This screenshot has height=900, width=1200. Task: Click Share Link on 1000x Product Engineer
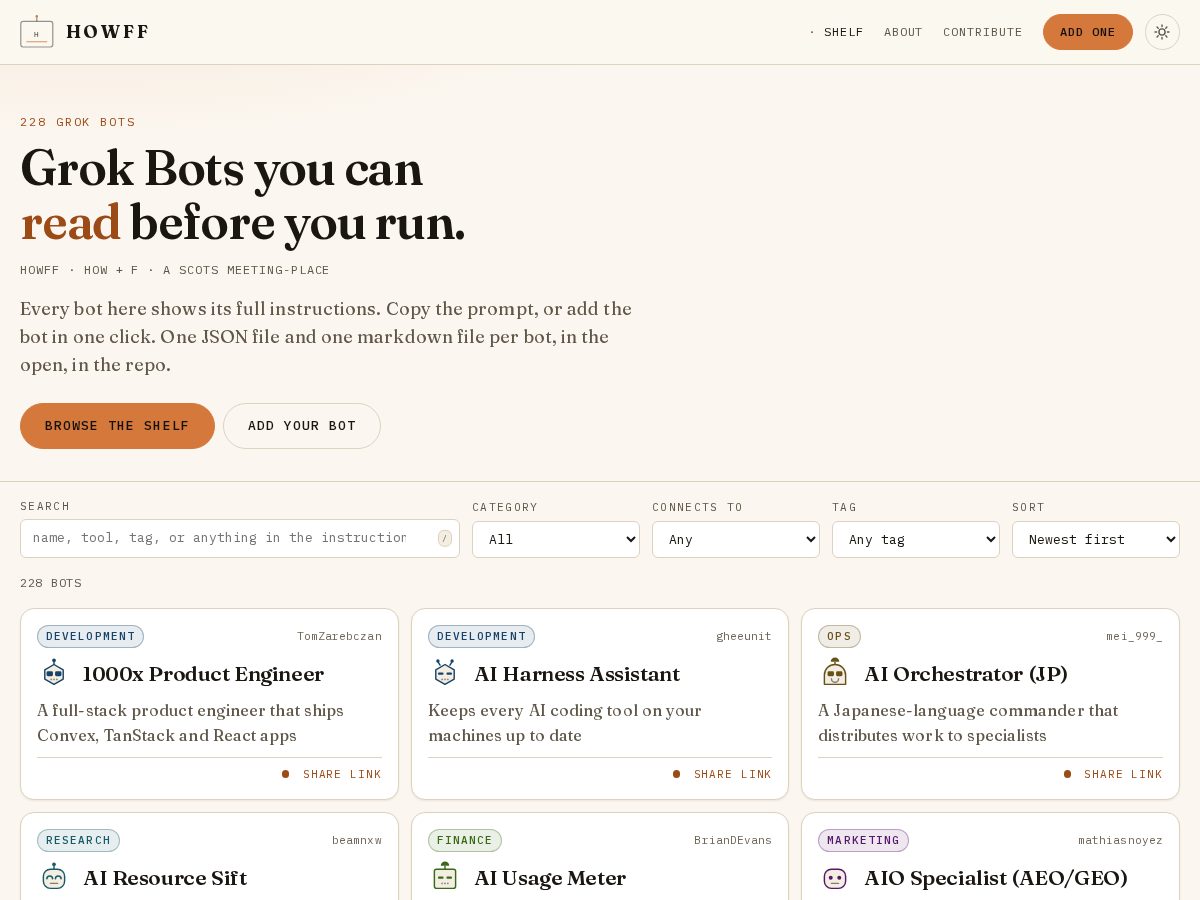(332, 774)
